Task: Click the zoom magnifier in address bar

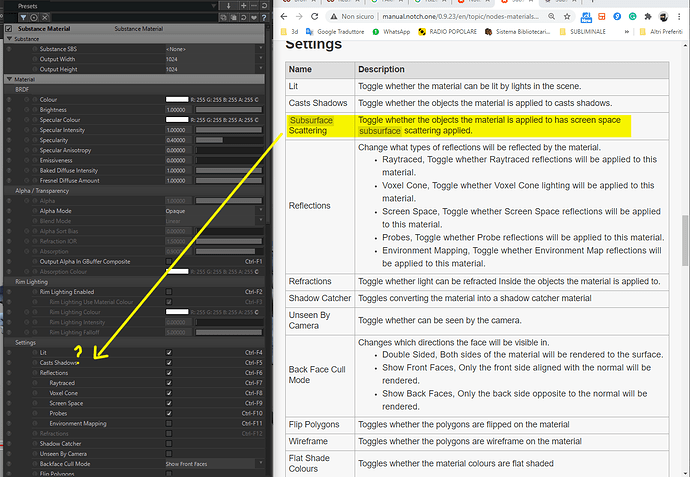Action: click(x=551, y=16)
